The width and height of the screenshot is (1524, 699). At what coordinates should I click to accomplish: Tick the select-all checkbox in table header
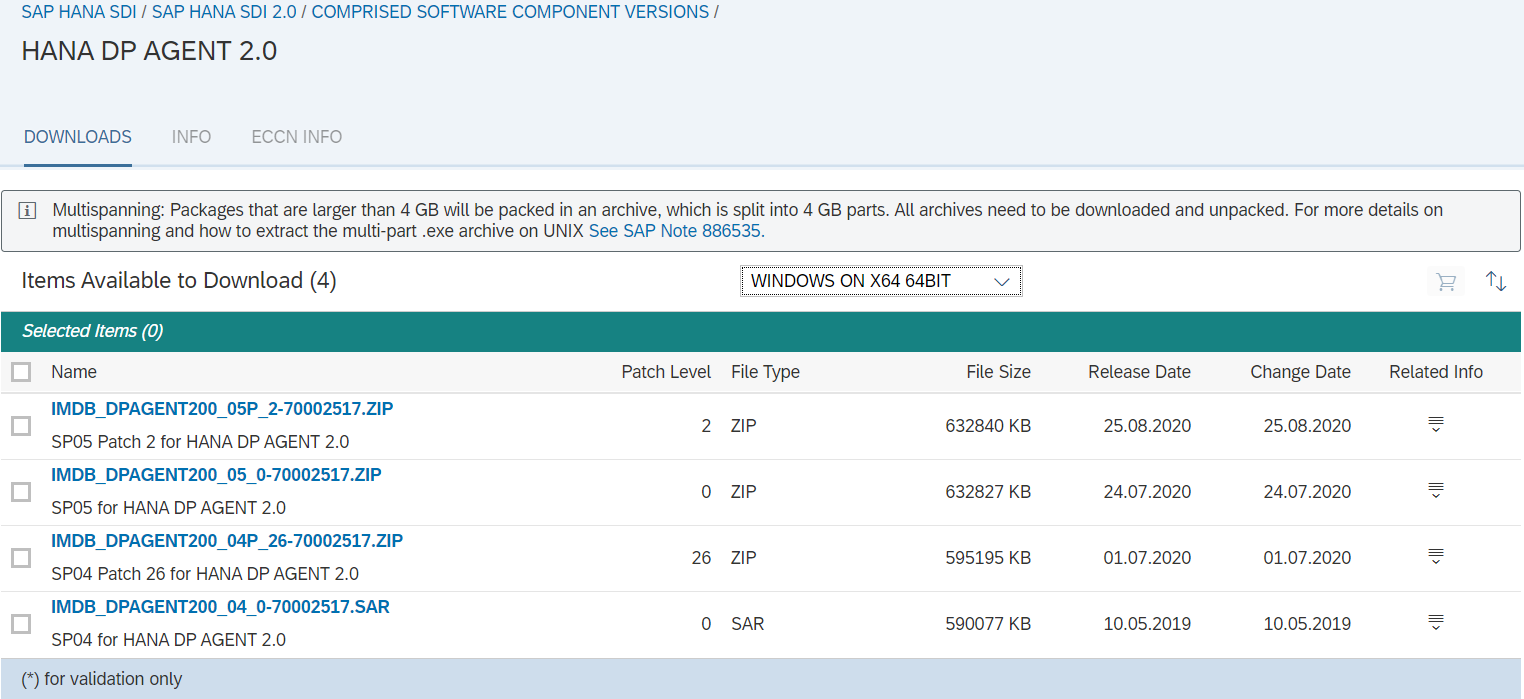pos(21,372)
